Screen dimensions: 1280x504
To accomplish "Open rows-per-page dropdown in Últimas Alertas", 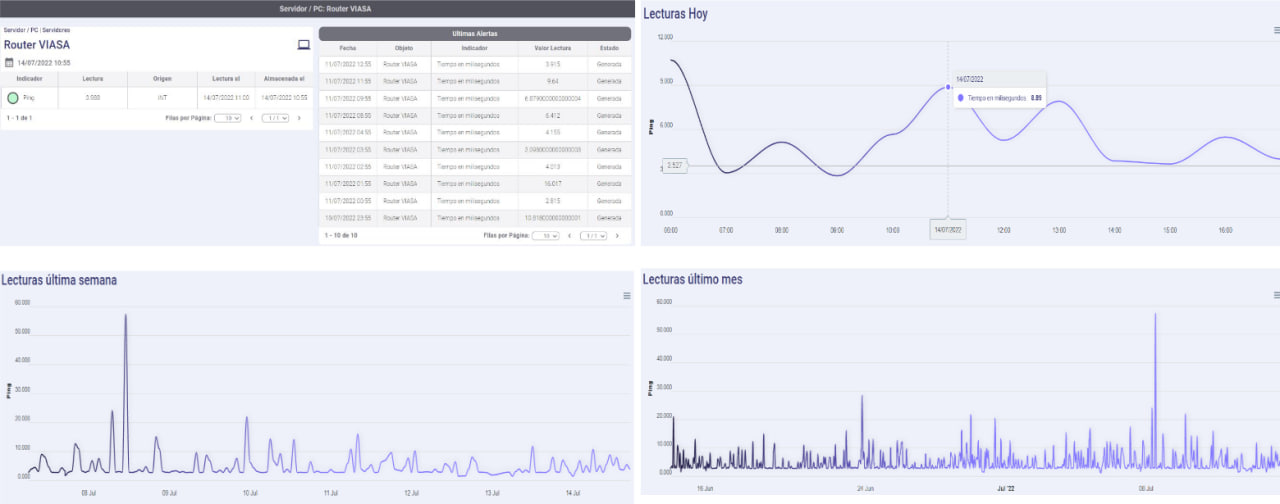I will (545, 236).
